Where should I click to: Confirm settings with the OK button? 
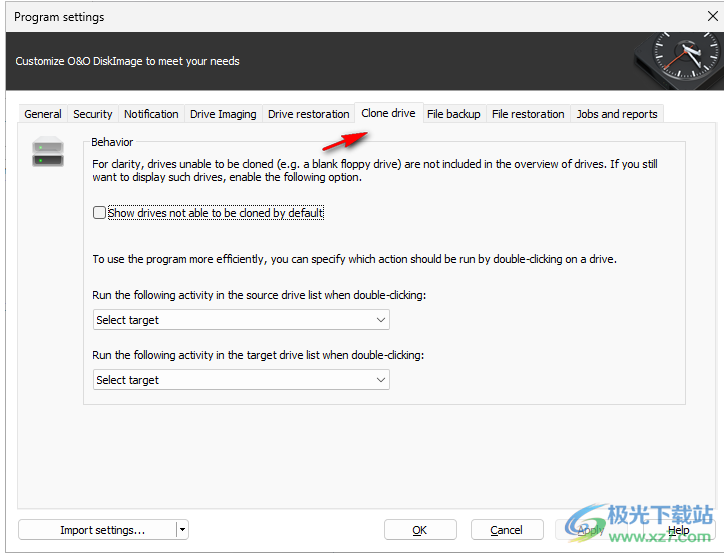click(x=420, y=530)
